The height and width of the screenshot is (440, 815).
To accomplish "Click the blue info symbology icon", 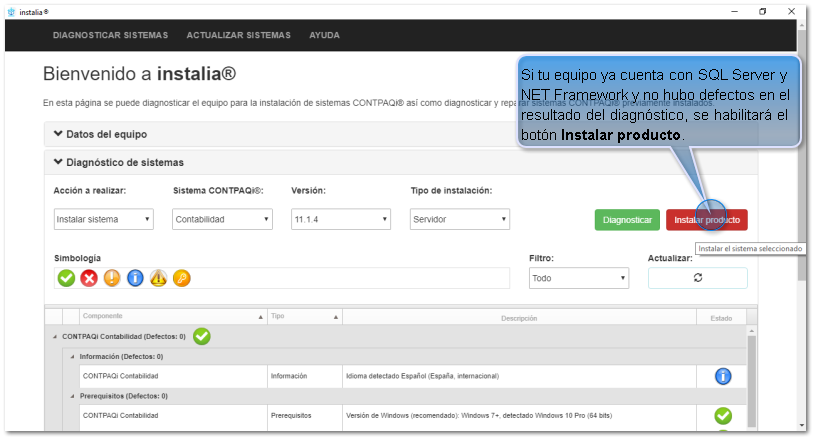I will click(135, 278).
